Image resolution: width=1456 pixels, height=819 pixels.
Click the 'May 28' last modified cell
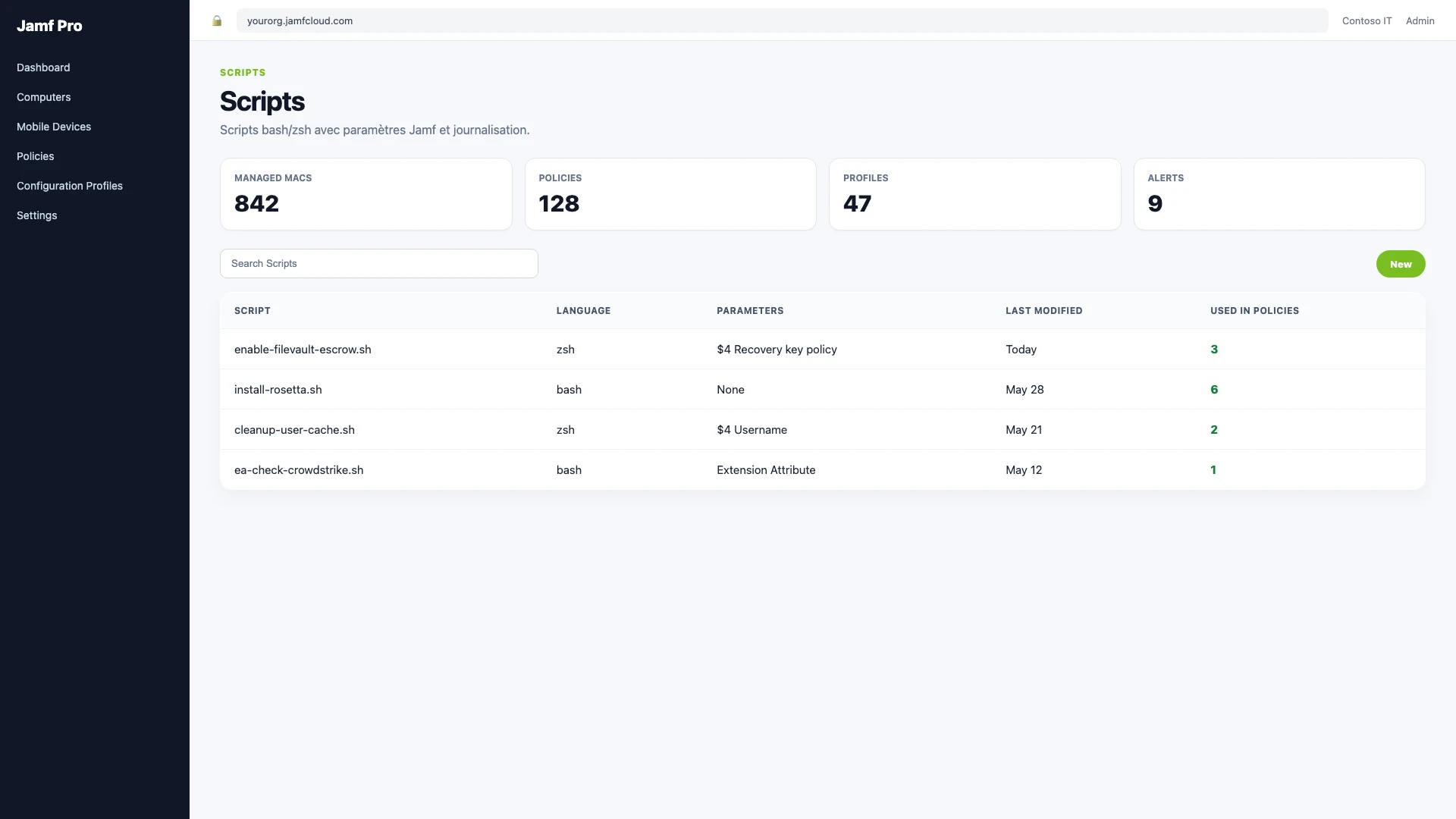[1025, 390]
